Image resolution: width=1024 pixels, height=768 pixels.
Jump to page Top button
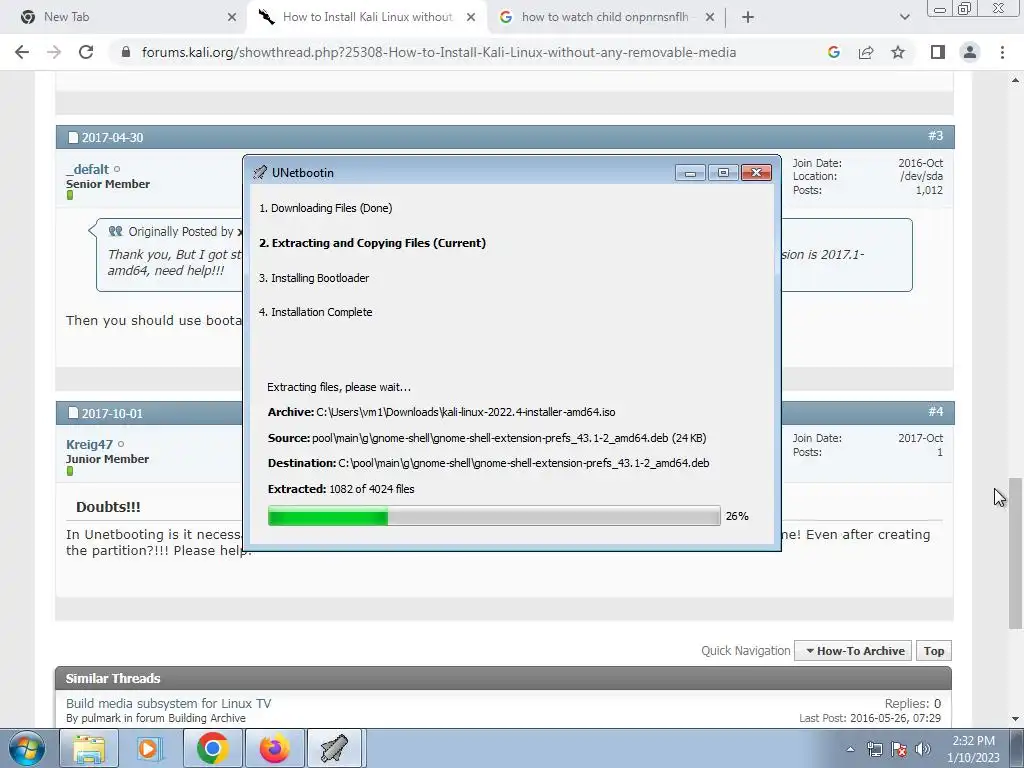[x=934, y=651]
